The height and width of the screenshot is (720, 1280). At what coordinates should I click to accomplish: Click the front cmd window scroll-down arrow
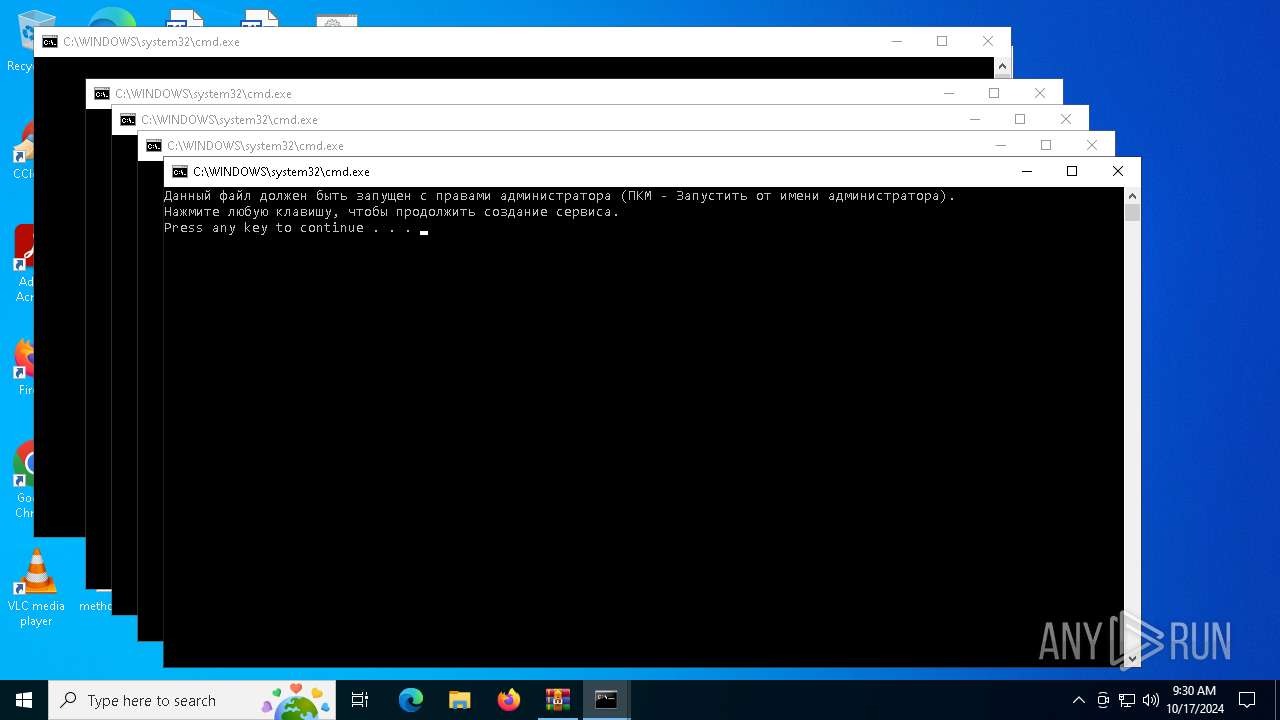[x=1133, y=659]
